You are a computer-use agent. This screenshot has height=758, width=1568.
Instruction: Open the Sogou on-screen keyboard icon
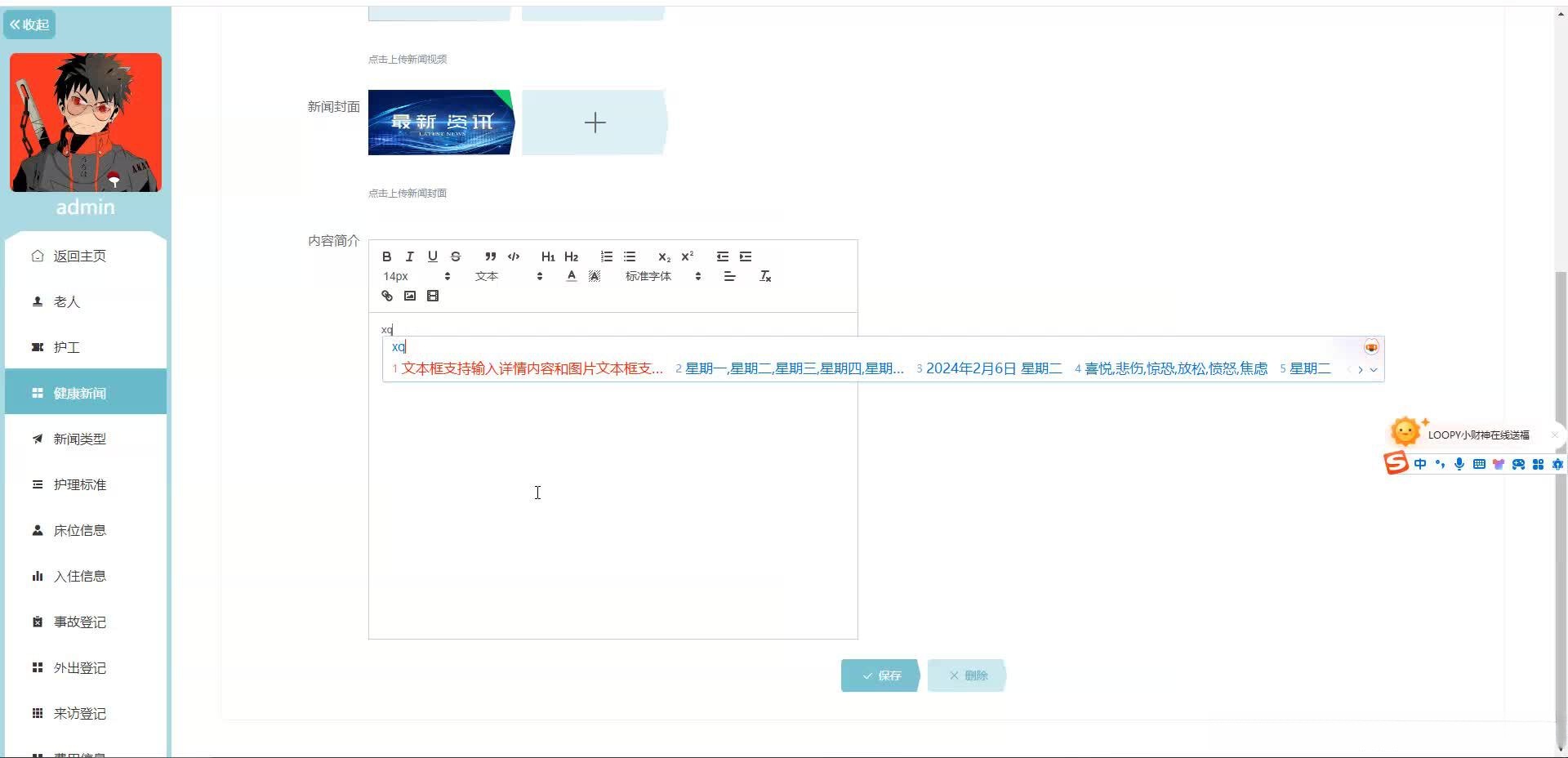(x=1479, y=464)
